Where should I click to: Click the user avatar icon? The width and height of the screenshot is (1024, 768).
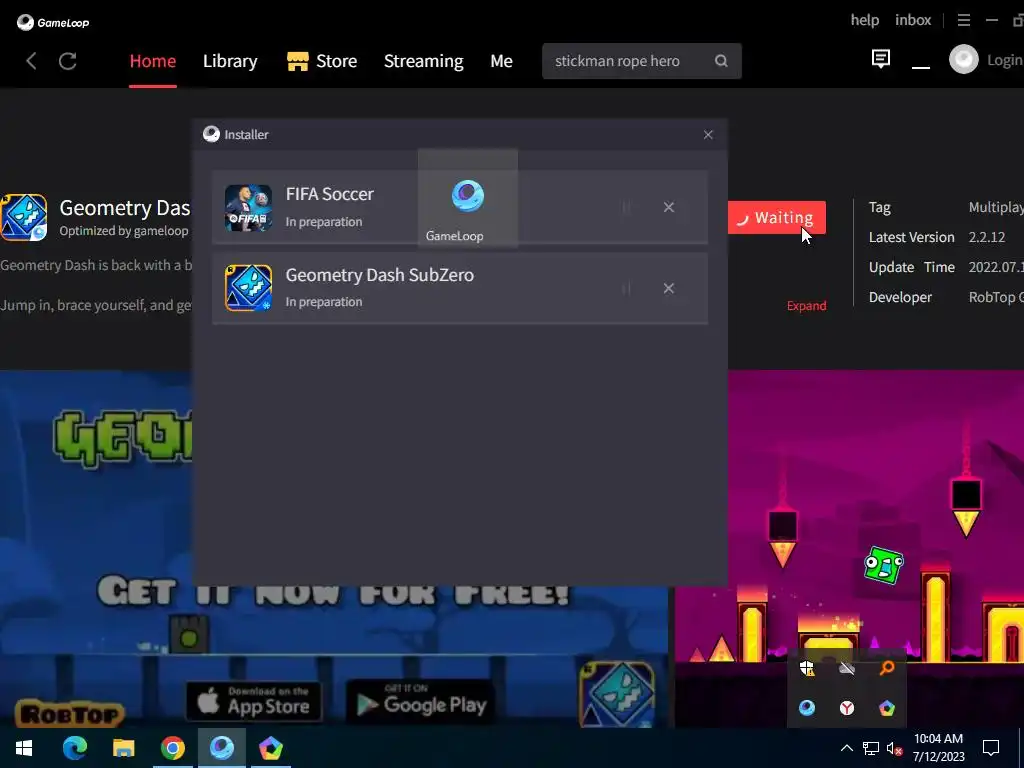(963, 60)
